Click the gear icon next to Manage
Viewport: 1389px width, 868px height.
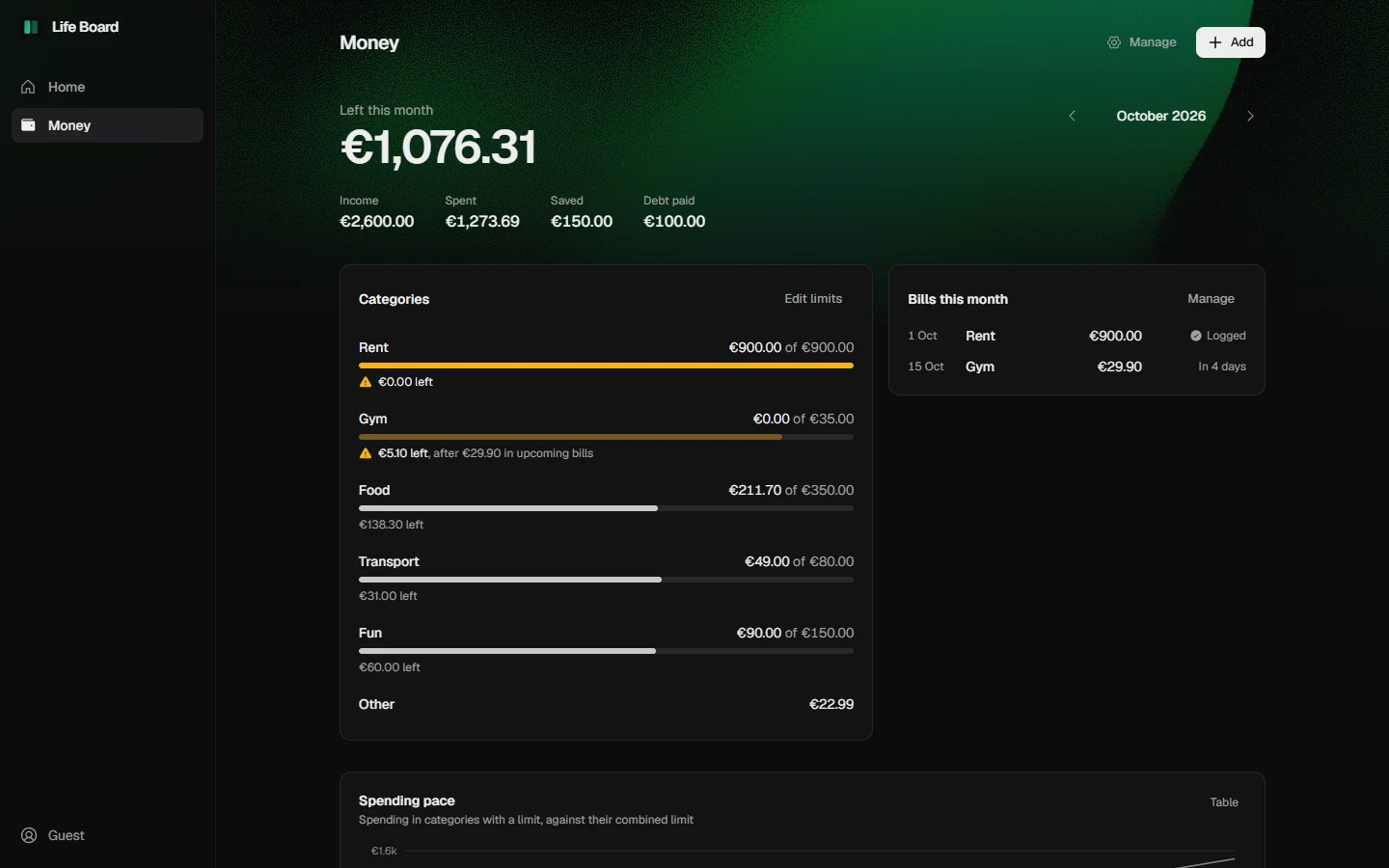click(1114, 42)
